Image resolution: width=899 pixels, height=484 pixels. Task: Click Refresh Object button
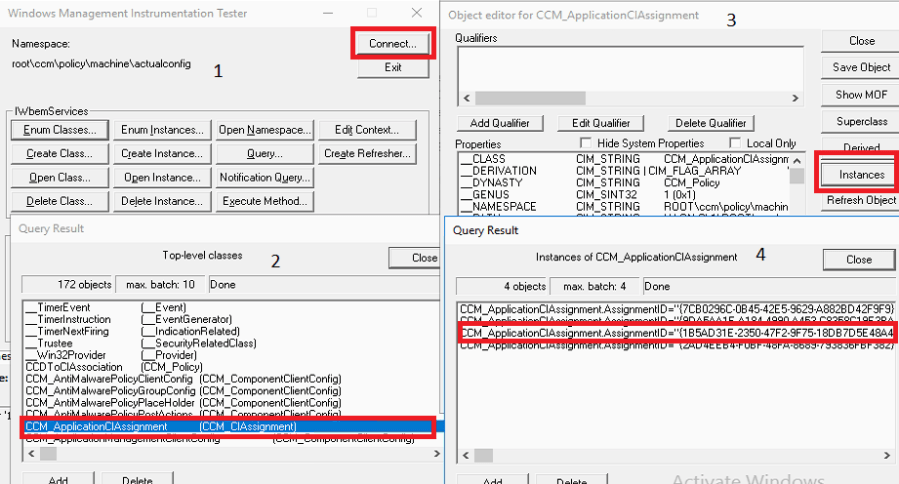(861, 200)
